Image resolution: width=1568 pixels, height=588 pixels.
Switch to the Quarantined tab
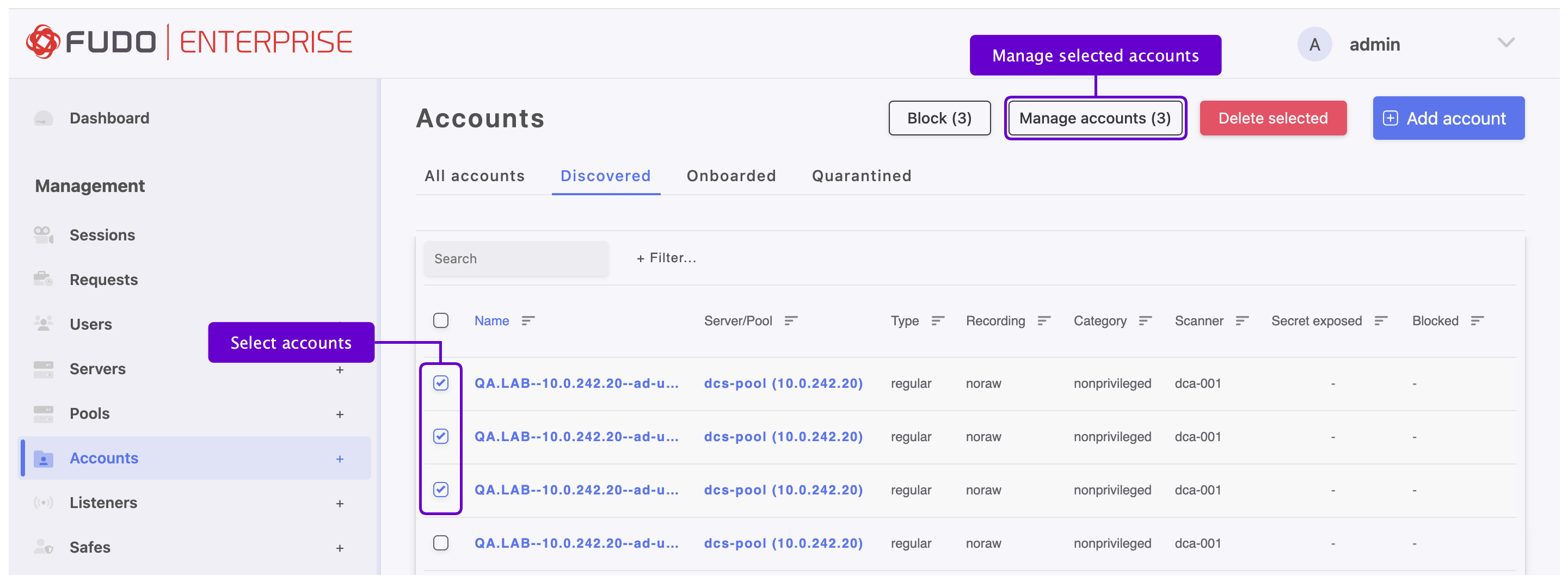860,176
